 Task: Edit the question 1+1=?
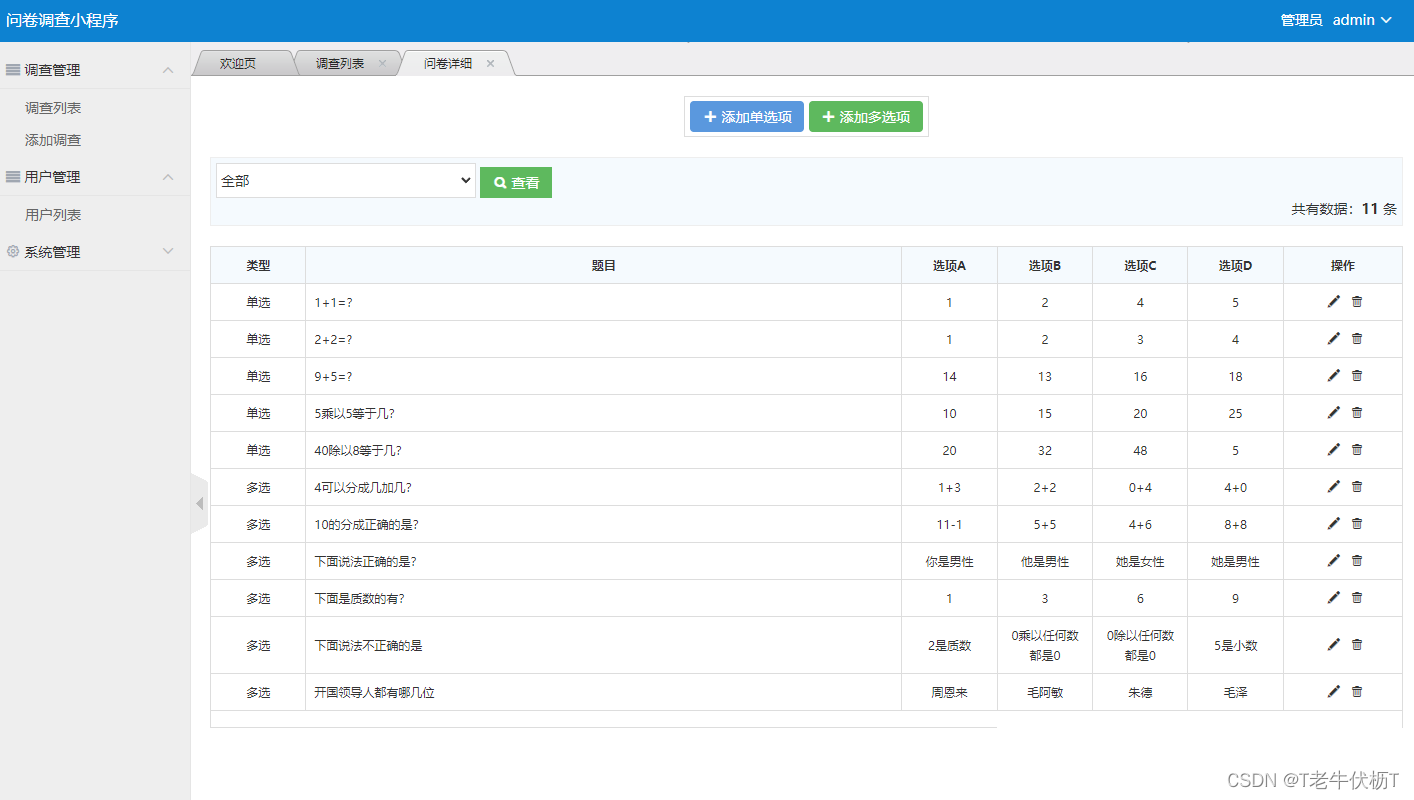point(1333,302)
